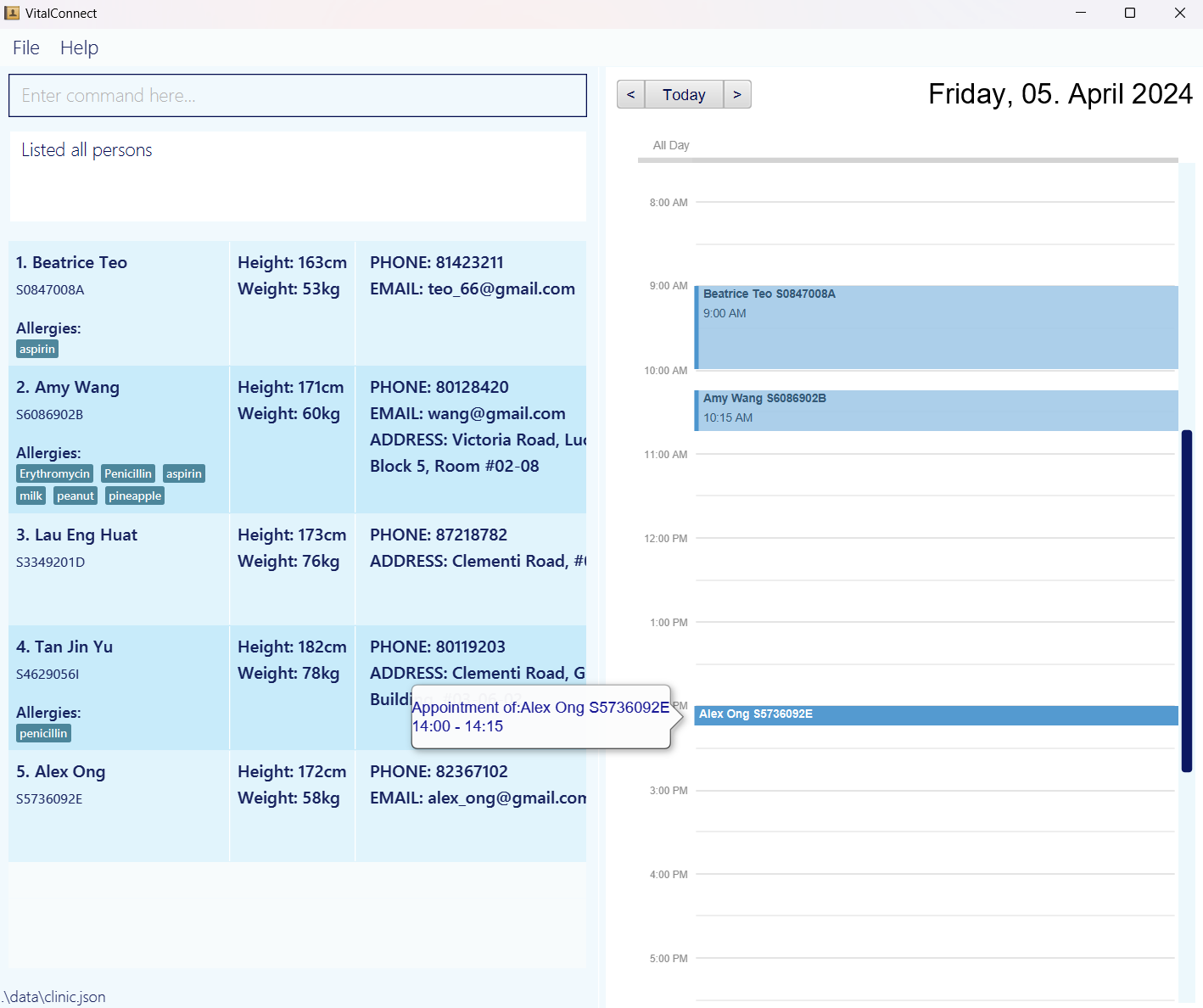
Task: Click NRIC S3349201D under Lau Eng Huat
Action: pos(50,563)
